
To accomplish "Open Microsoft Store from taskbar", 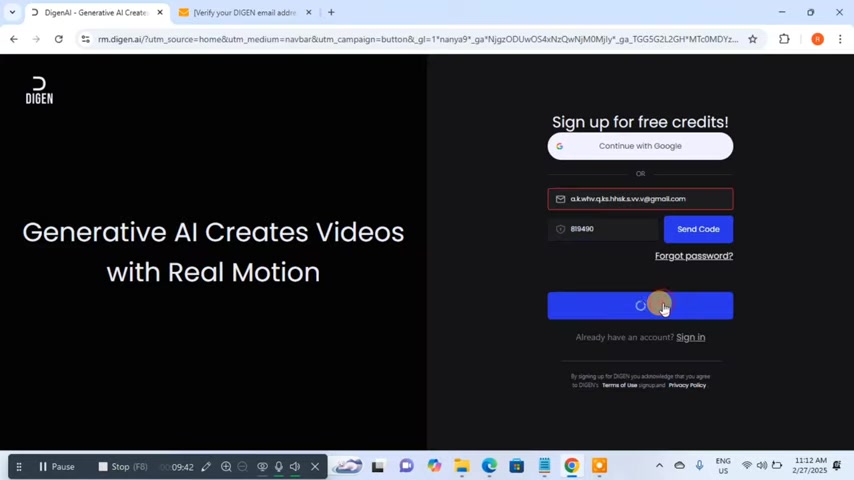I will (x=516, y=466).
